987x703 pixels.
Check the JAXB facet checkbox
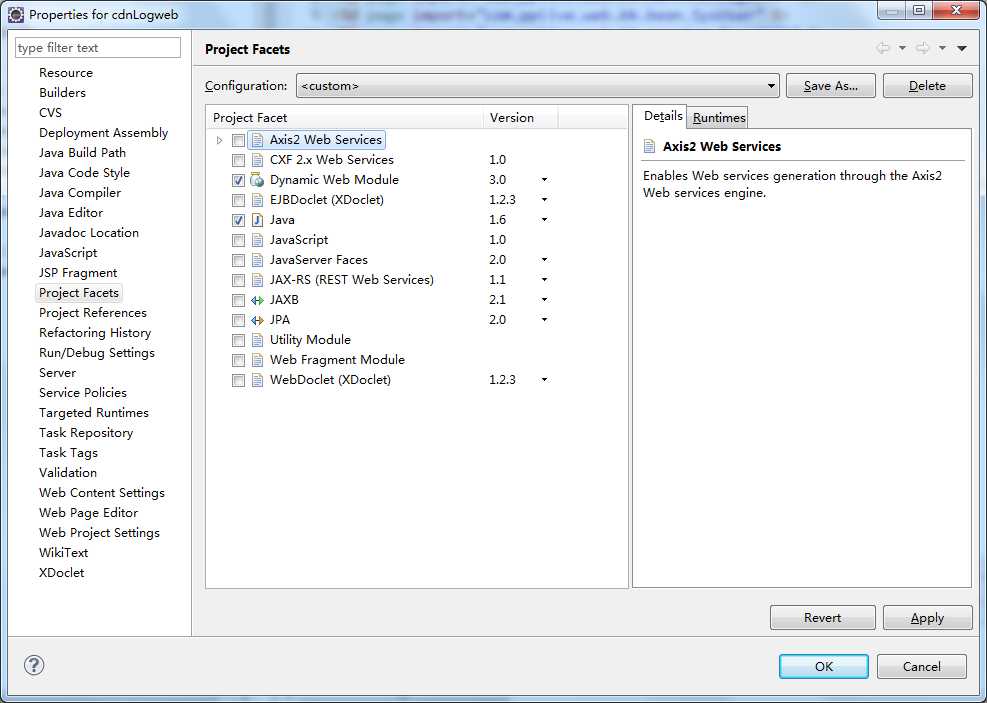239,301
